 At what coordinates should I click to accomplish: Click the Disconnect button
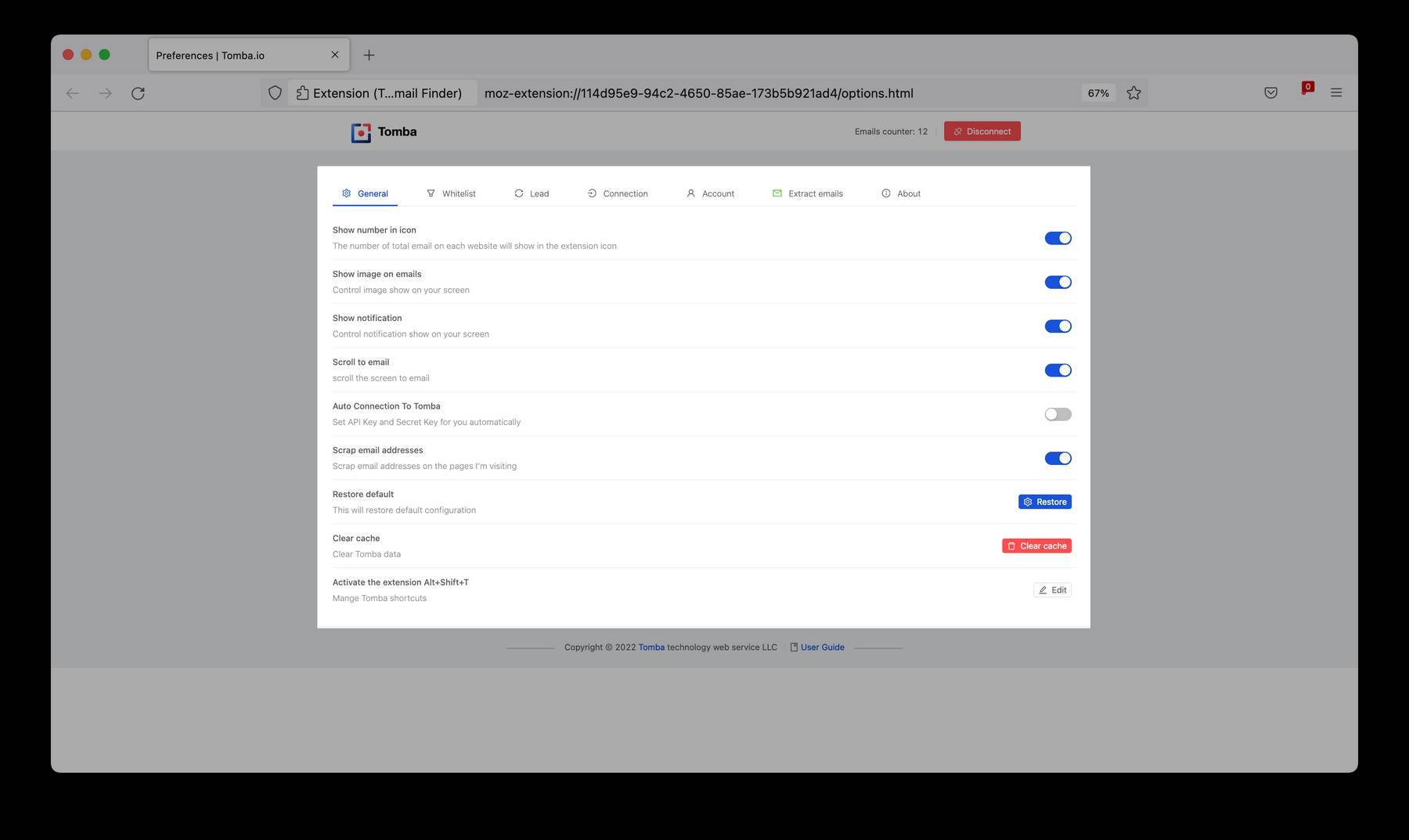pos(982,132)
